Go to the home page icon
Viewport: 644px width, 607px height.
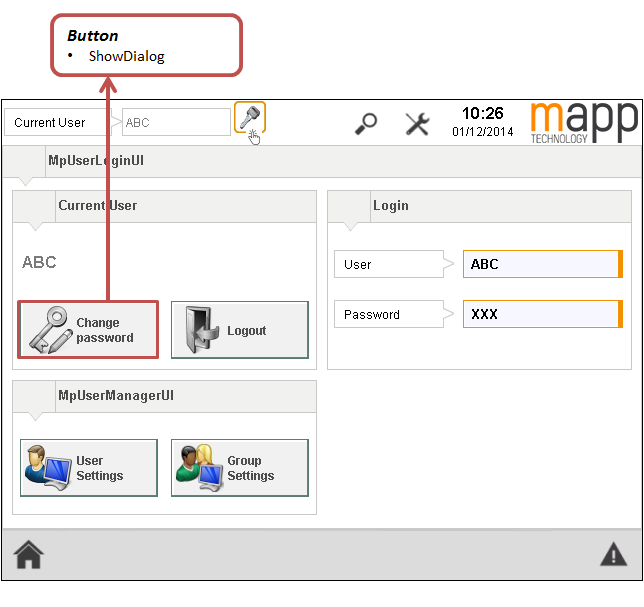(28, 554)
